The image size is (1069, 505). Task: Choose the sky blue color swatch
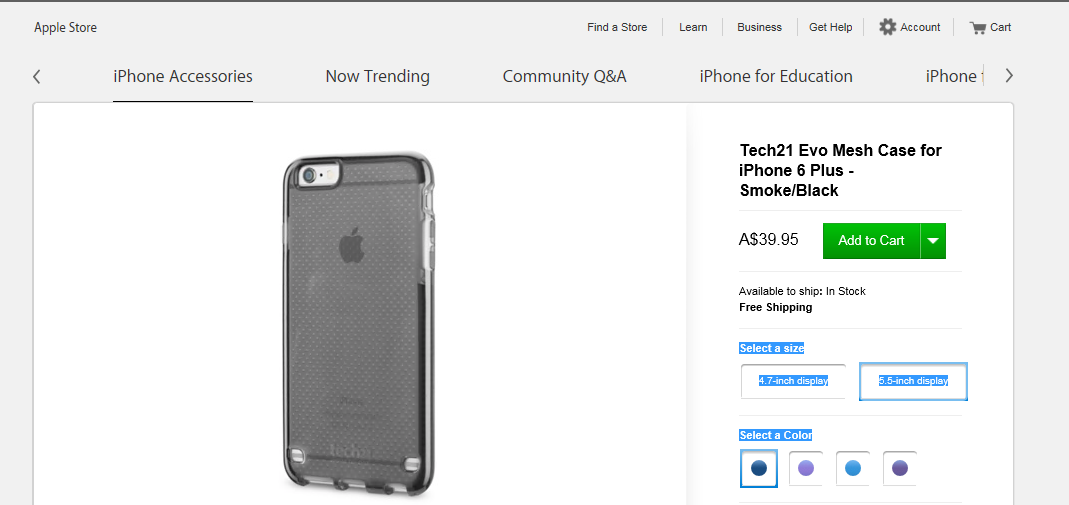point(853,468)
